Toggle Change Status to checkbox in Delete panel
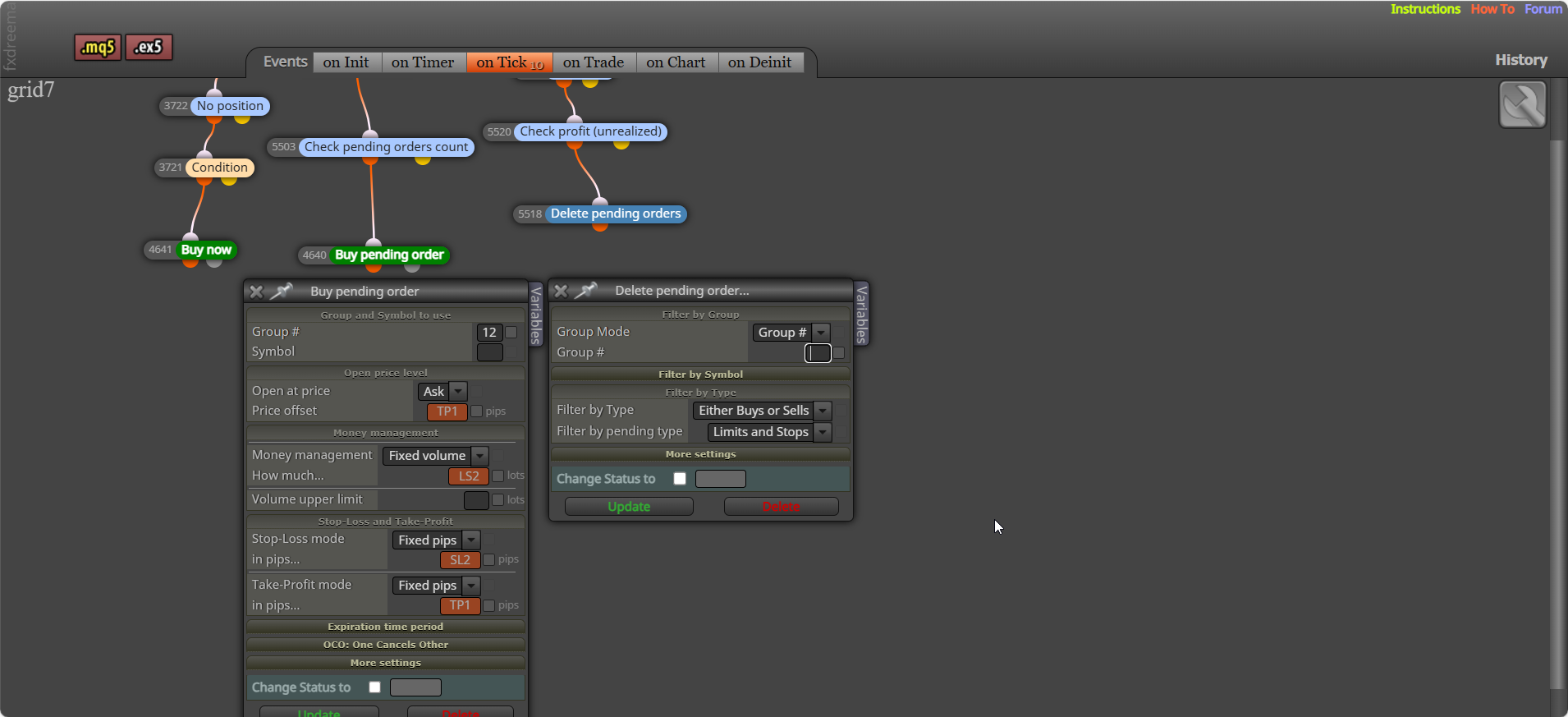This screenshot has height=717, width=1568. (x=680, y=479)
